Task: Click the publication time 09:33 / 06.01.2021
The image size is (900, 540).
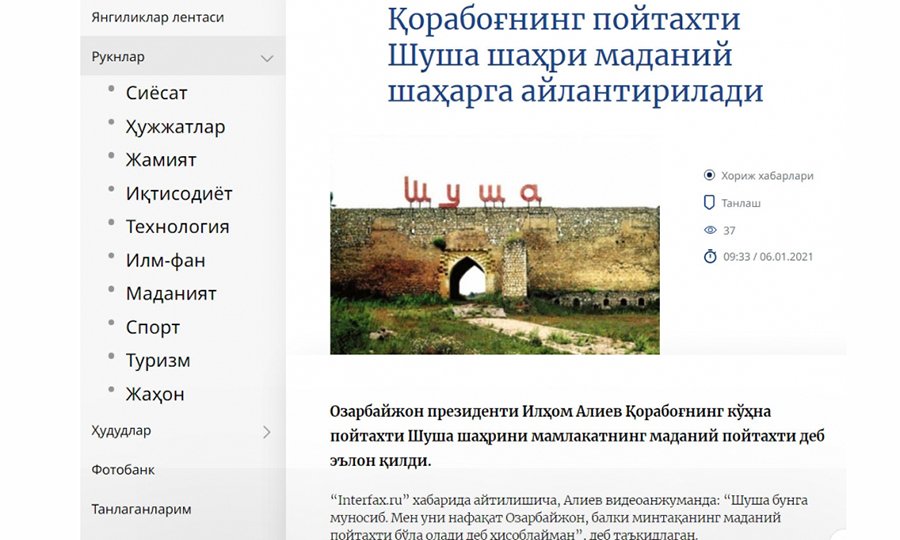Action: (x=768, y=257)
